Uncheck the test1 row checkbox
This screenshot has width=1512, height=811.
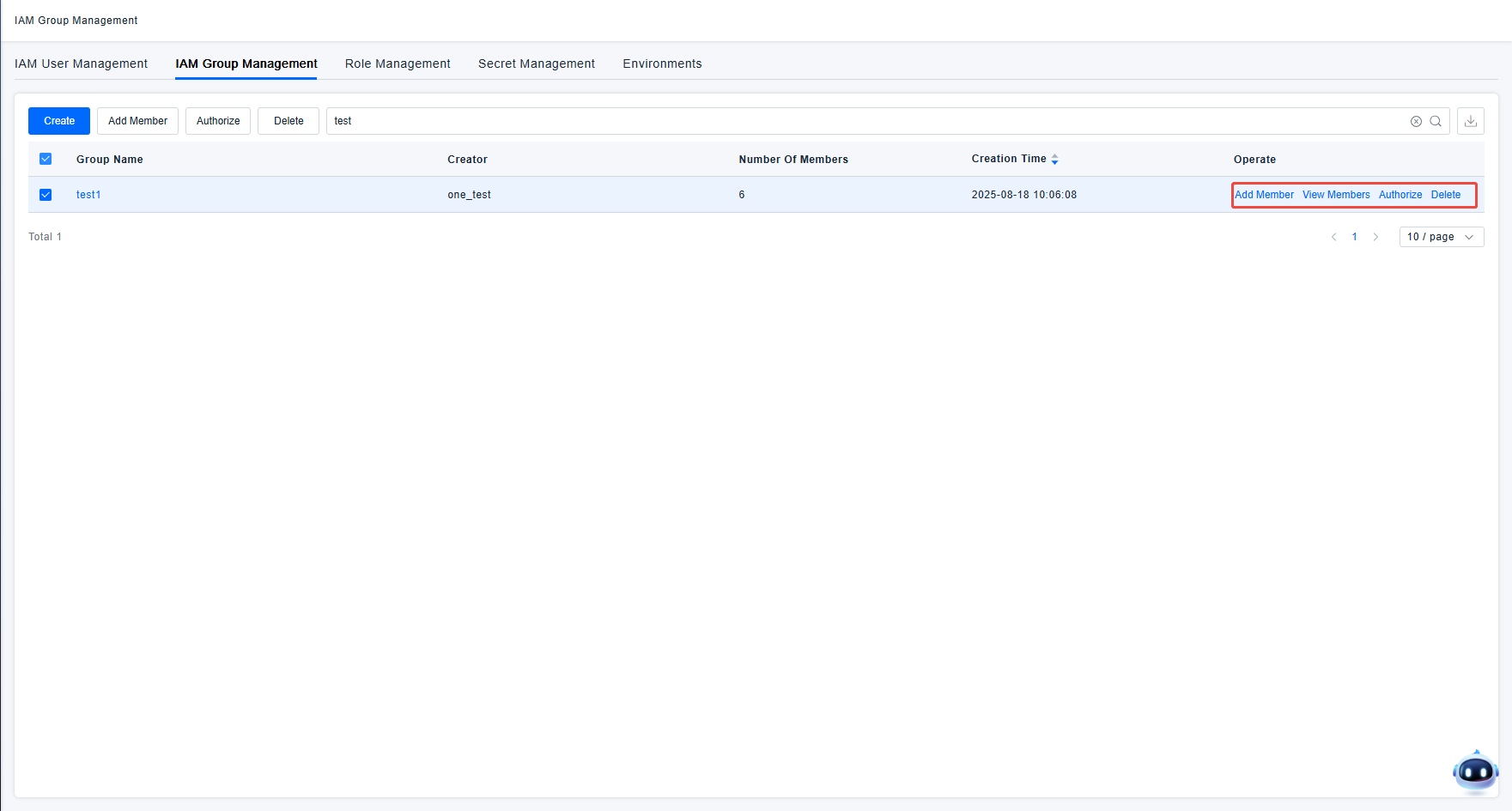pyautogui.click(x=46, y=195)
